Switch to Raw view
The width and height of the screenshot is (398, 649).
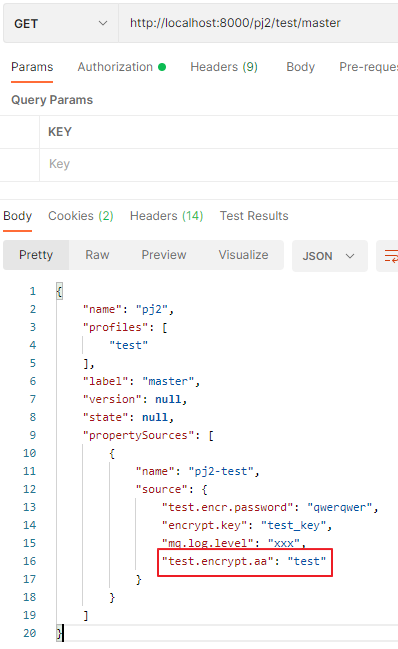point(97,255)
